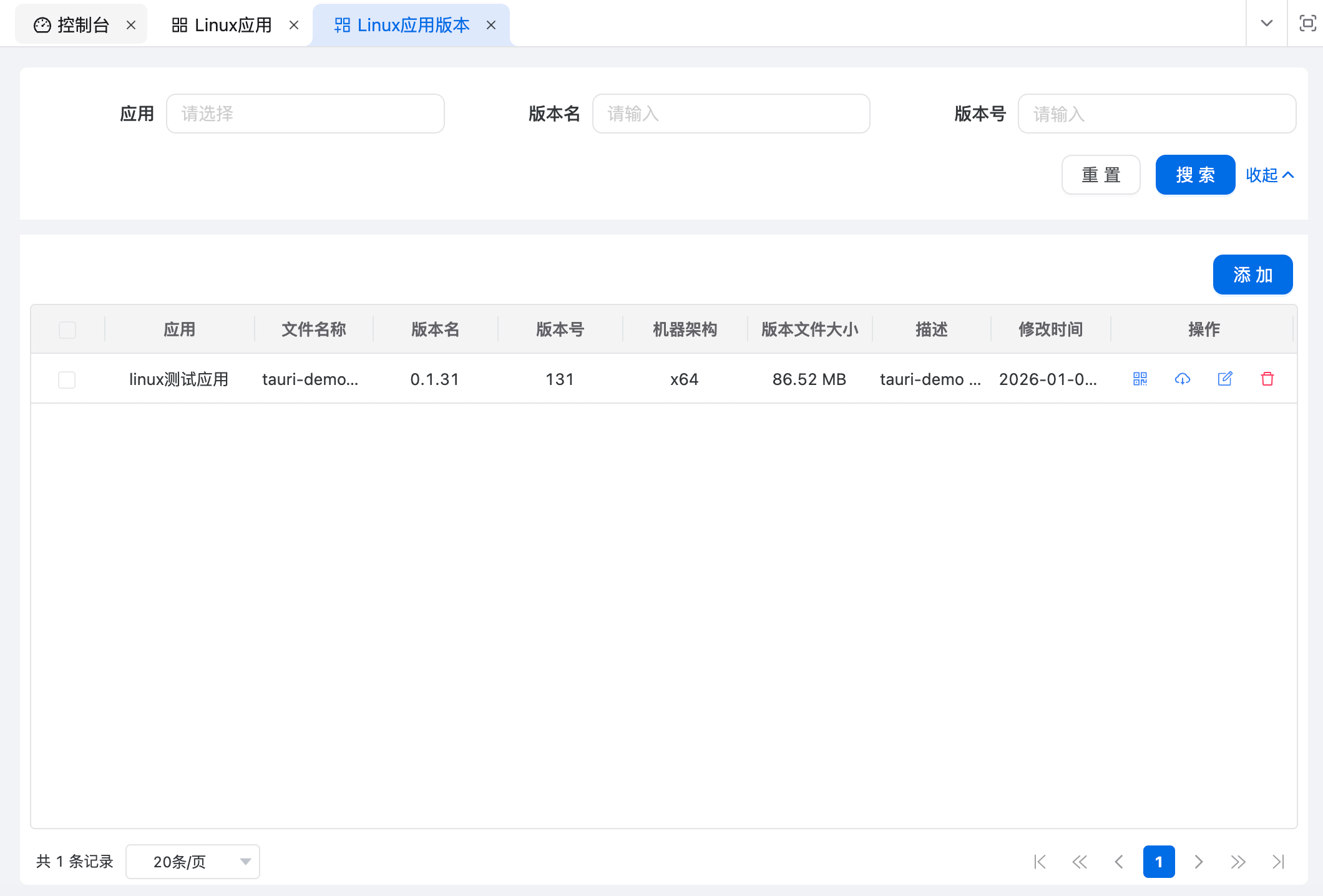Edit the linux测试应用 version entry

[1224, 379]
